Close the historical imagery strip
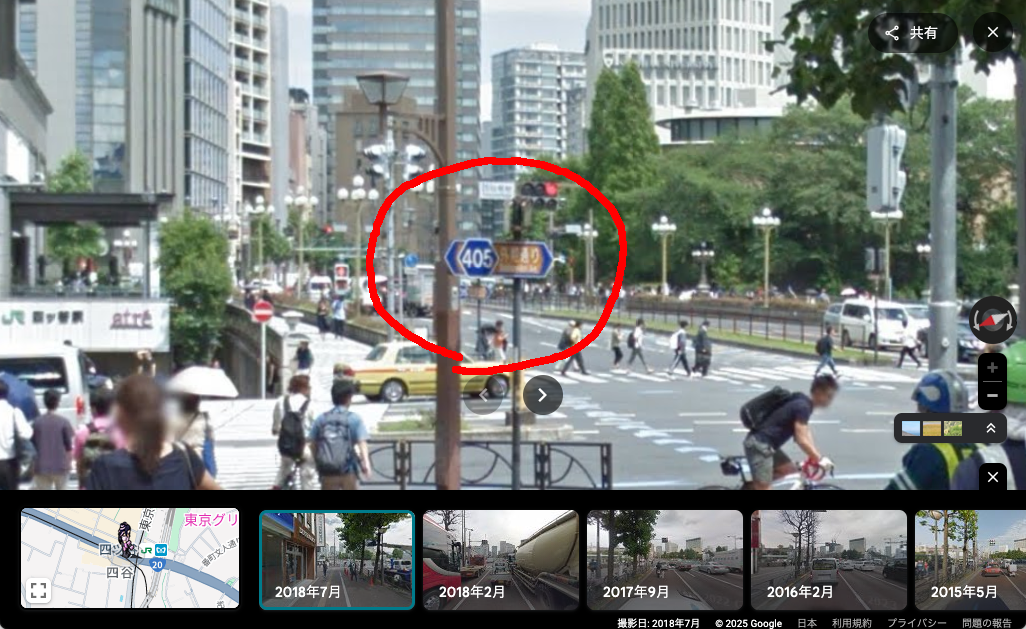Image resolution: width=1026 pixels, height=629 pixels. tap(992, 477)
